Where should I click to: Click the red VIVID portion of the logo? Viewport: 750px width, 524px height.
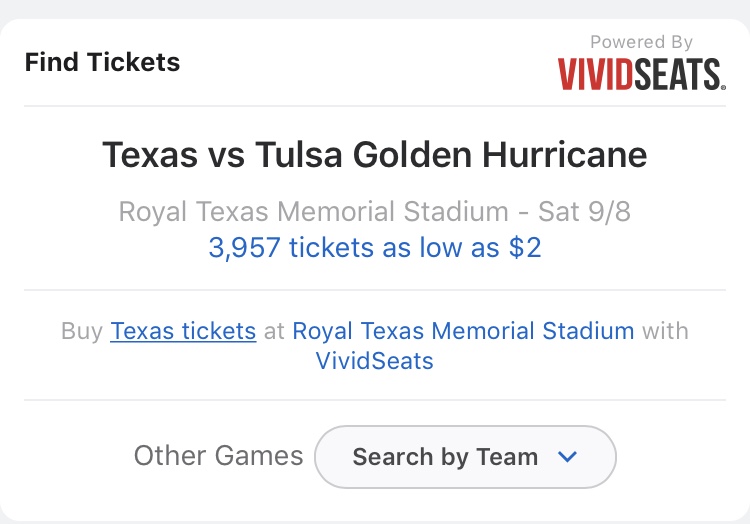(596, 74)
